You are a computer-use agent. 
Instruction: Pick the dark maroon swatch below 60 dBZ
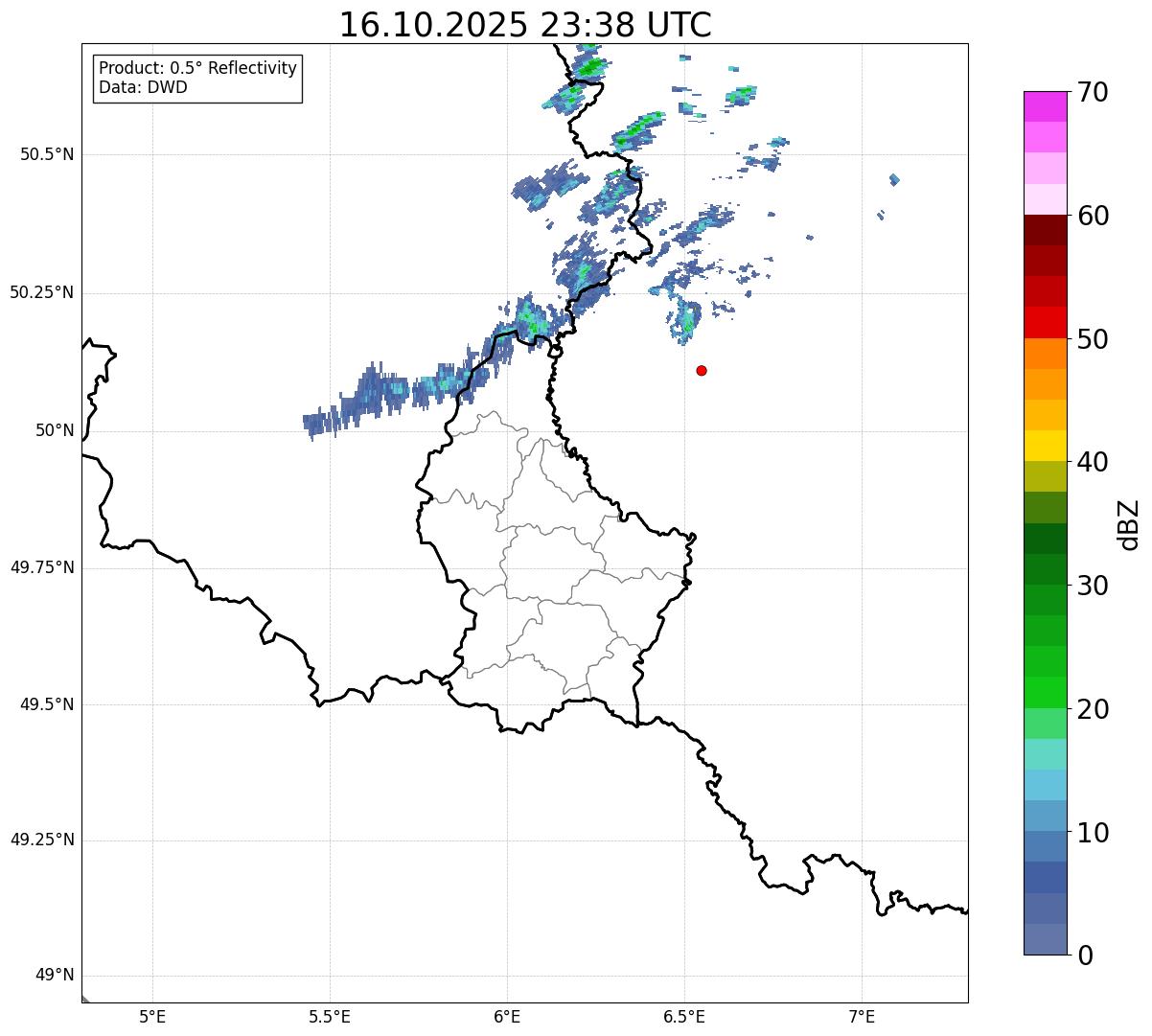pos(1045,230)
